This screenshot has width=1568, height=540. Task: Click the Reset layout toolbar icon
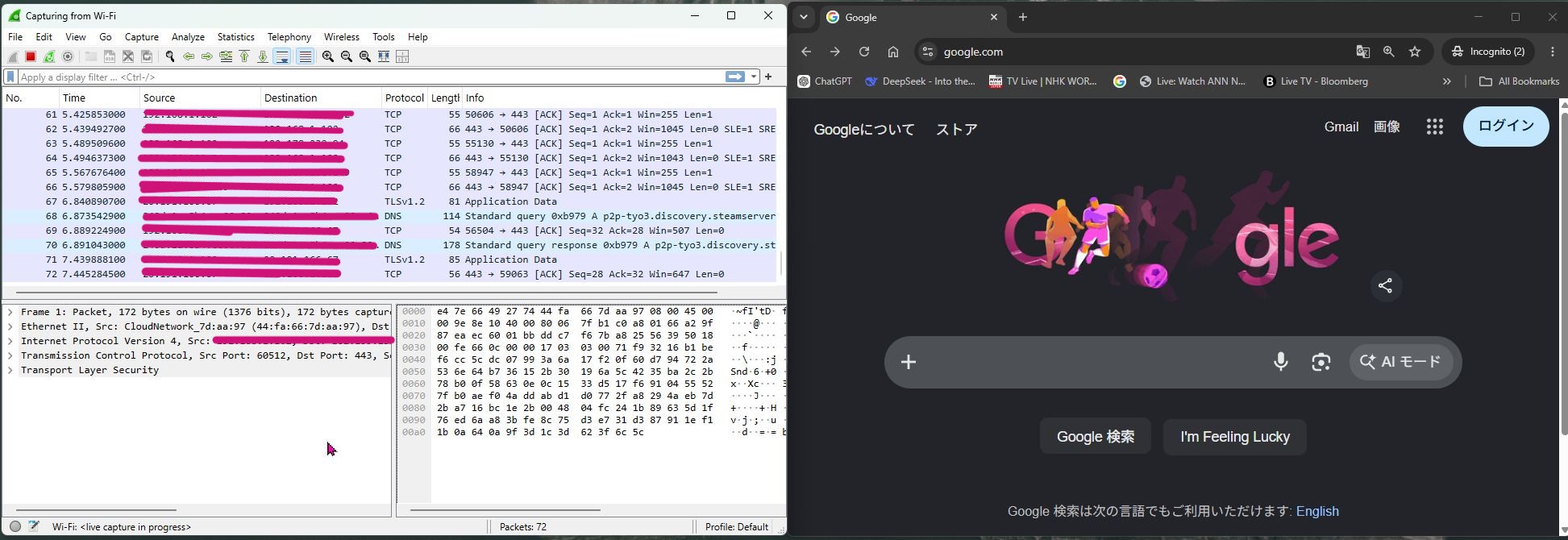pos(402,56)
